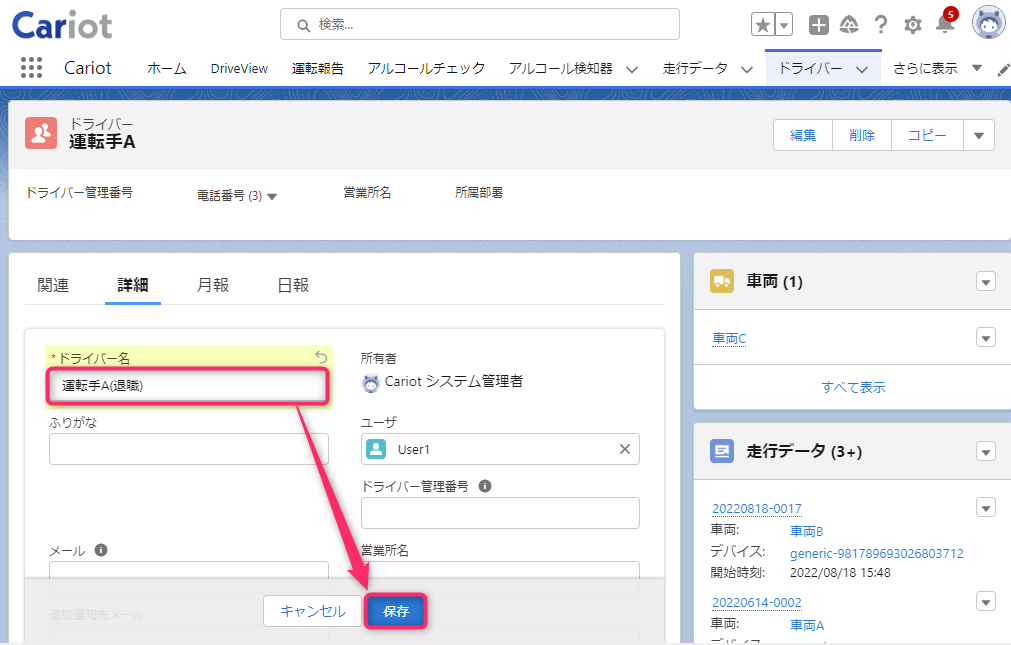Click the 車両 related list icon
The height and width of the screenshot is (645, 1011).
coord(722,281)
